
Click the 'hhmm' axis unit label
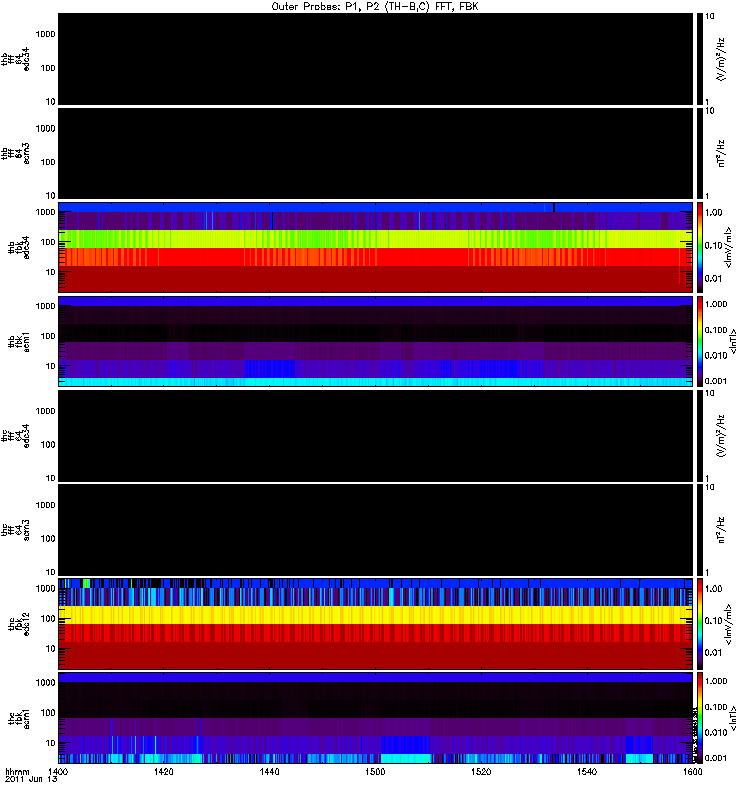tap(17, 772)
